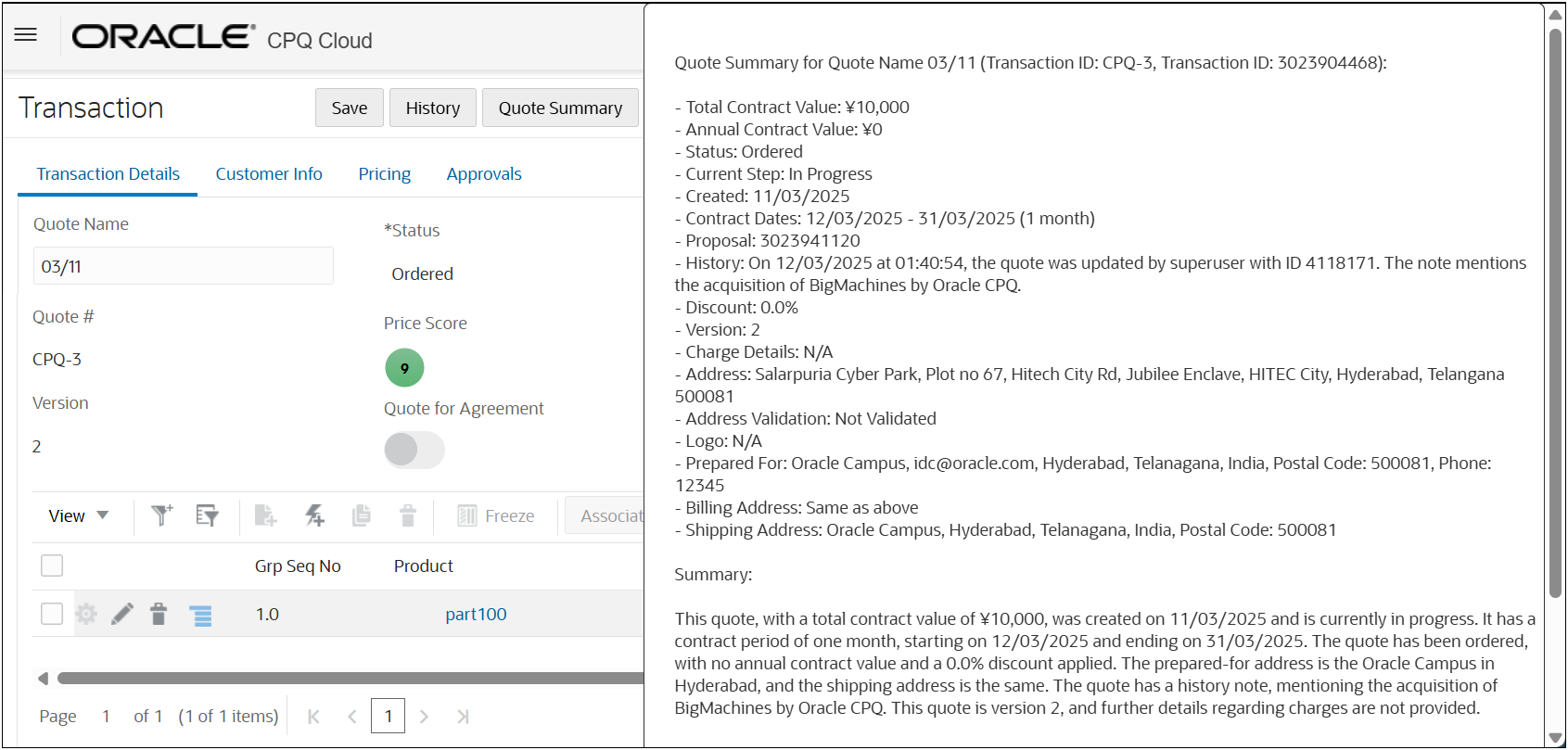Viewport: 1568px width, 750px height.
Task: Click the summary panel's vertical scrollbar thumb
Action: tap(1556, 313)
